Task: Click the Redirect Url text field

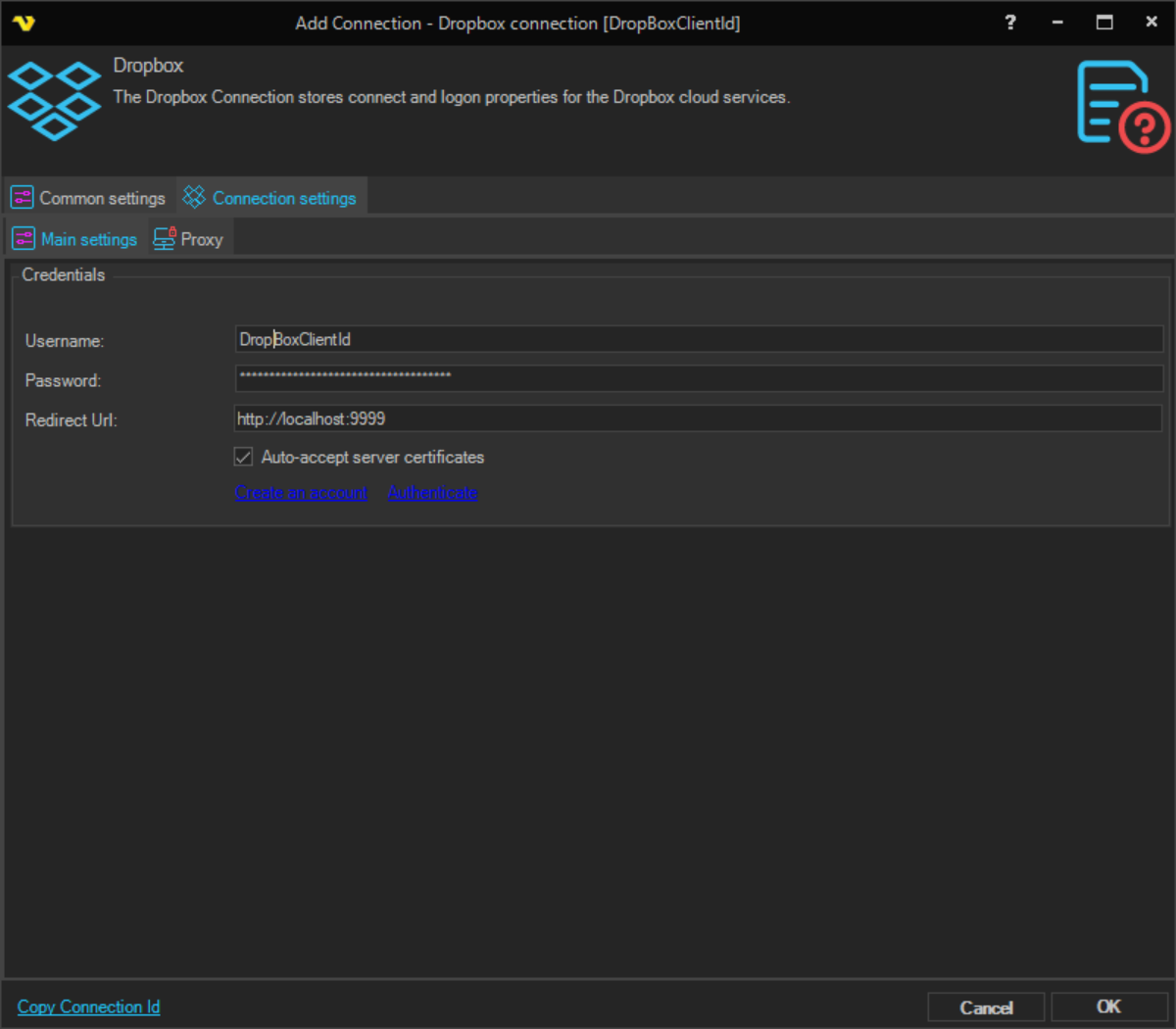Action: click(x=698, y=418)
